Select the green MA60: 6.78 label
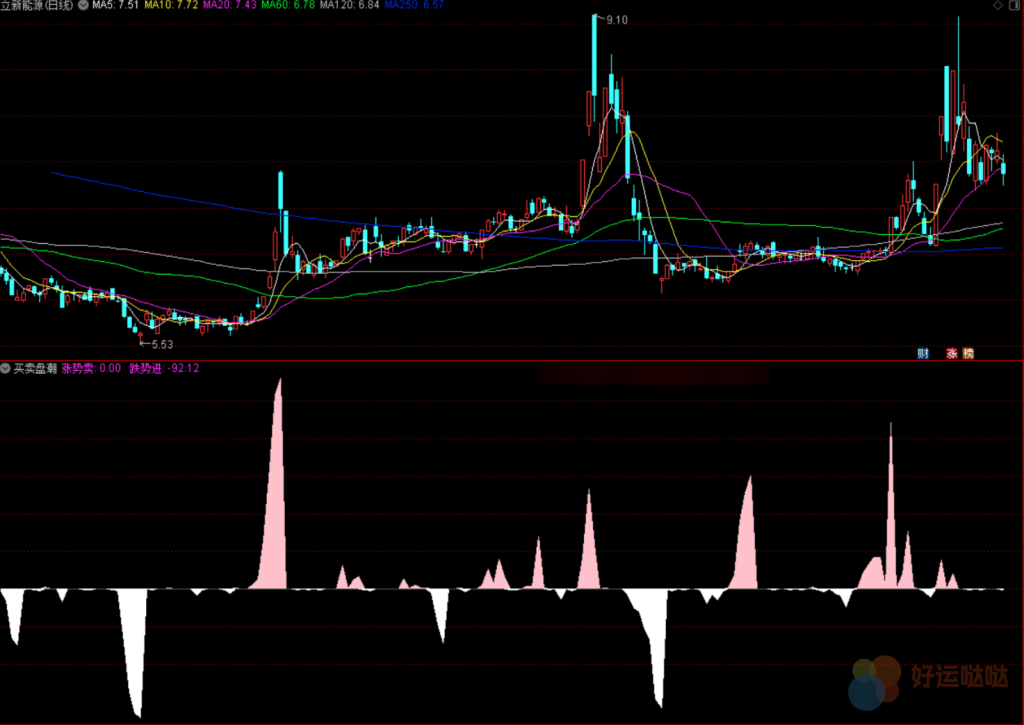Screen dimensions: 1024x725 point(288,5)
